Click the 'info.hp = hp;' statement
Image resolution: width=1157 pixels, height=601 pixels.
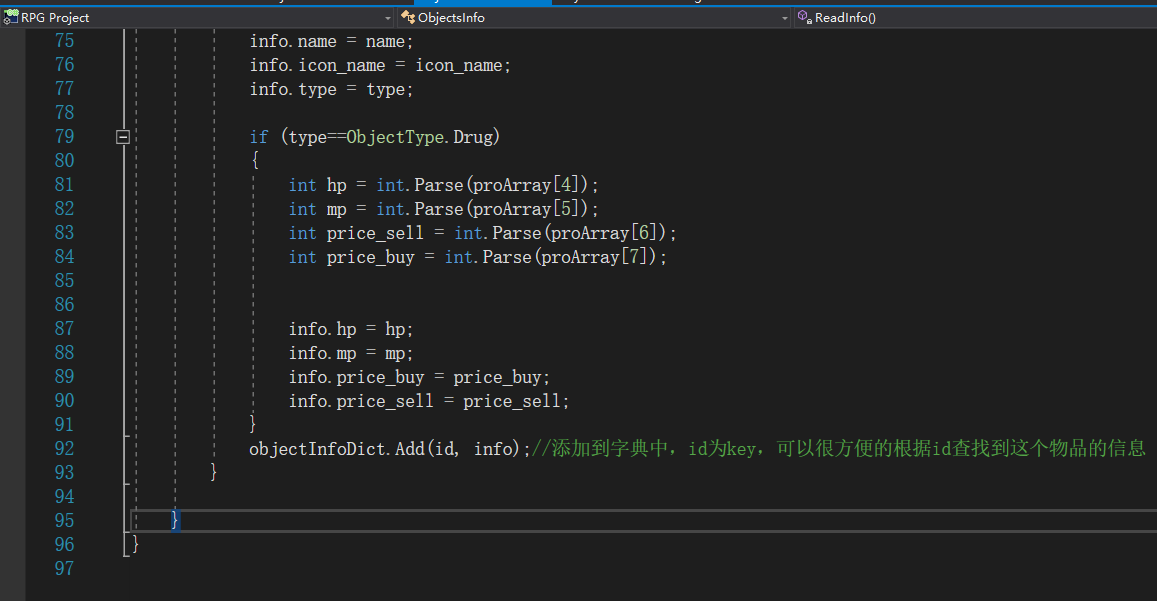[x=350, y=329]
